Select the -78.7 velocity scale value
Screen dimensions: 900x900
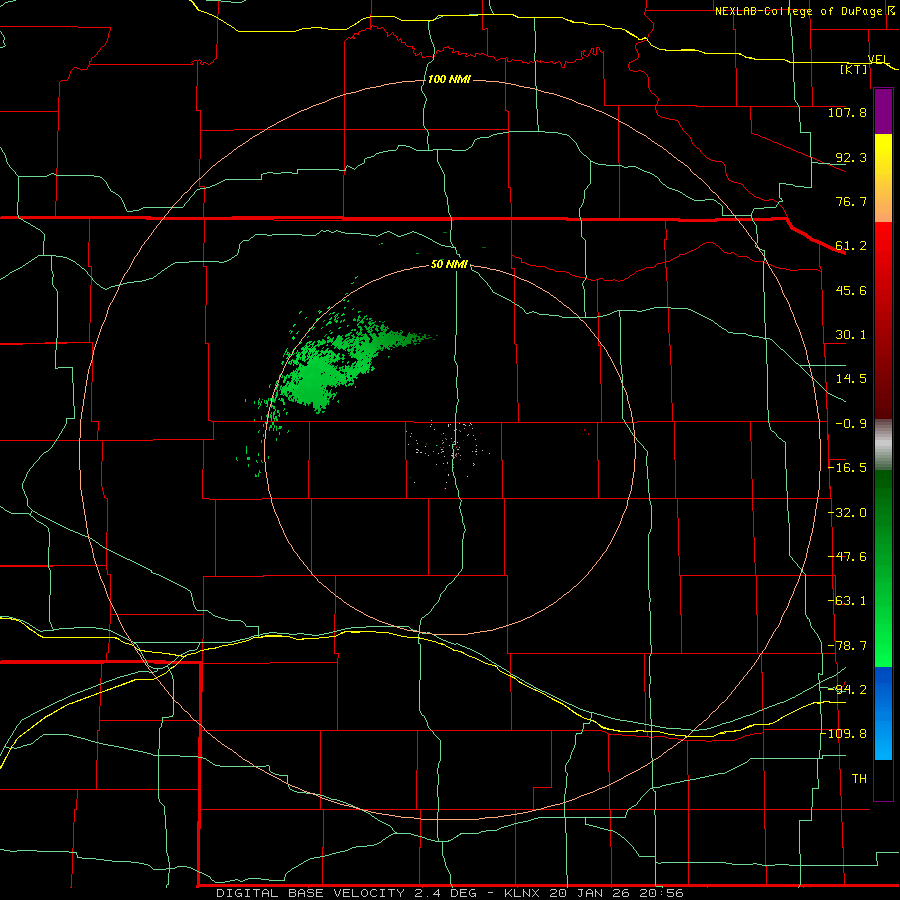point(848,646)
